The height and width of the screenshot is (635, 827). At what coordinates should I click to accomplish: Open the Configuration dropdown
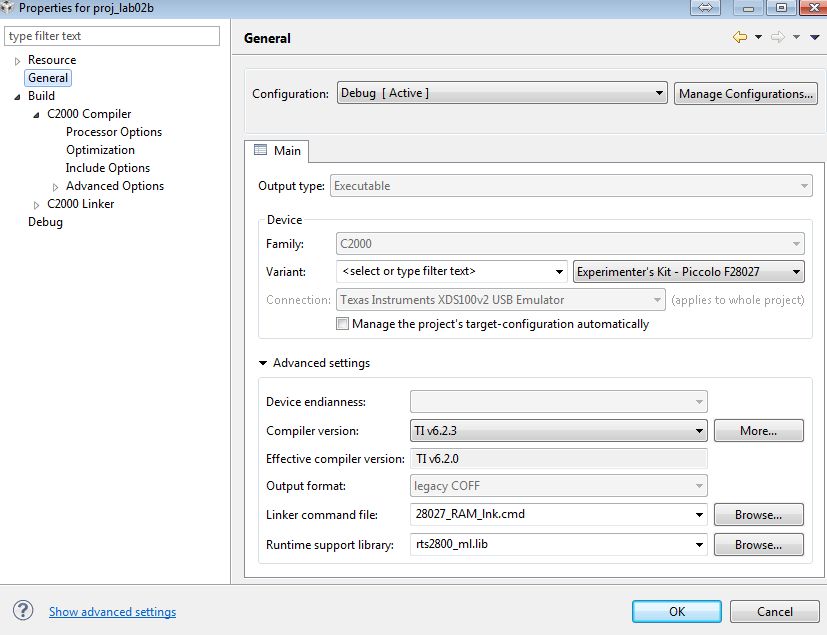661,93
